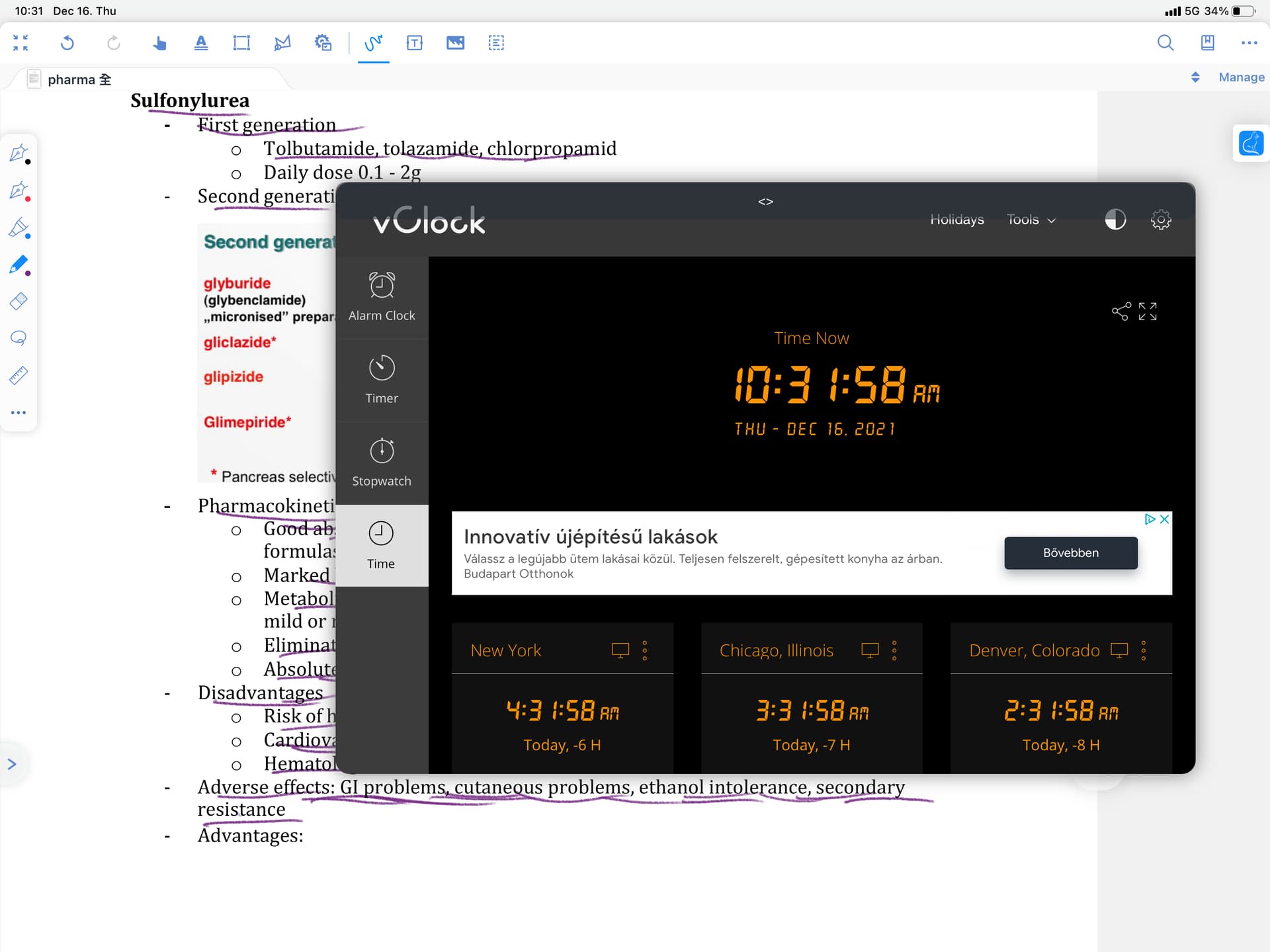Viewport: 1270px width, 952px height.
Task: Open the Chicago, Illinois options menu
Action: (x=894, y=650)
